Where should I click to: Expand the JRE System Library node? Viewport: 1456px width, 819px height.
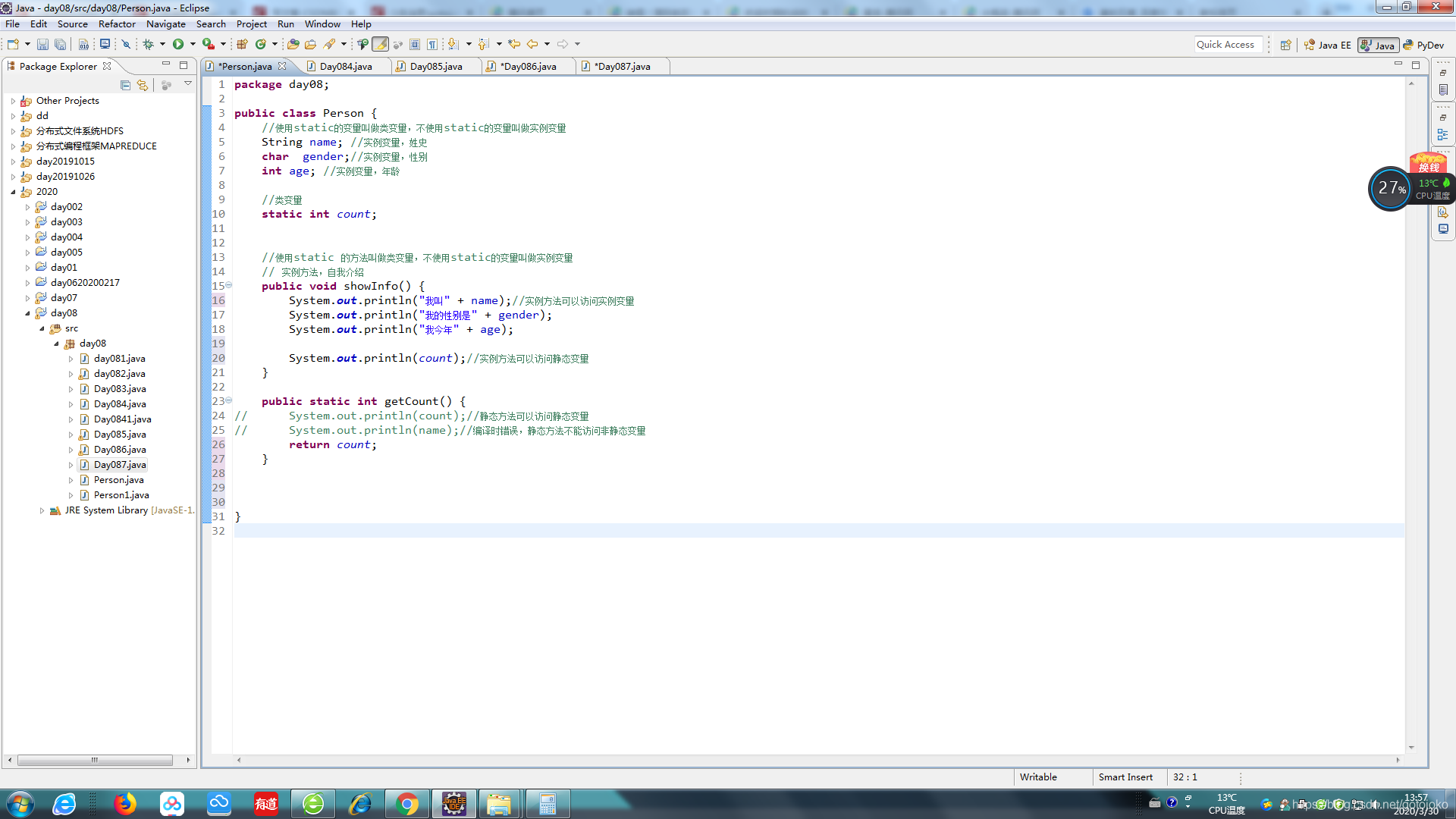pos(42,510)
